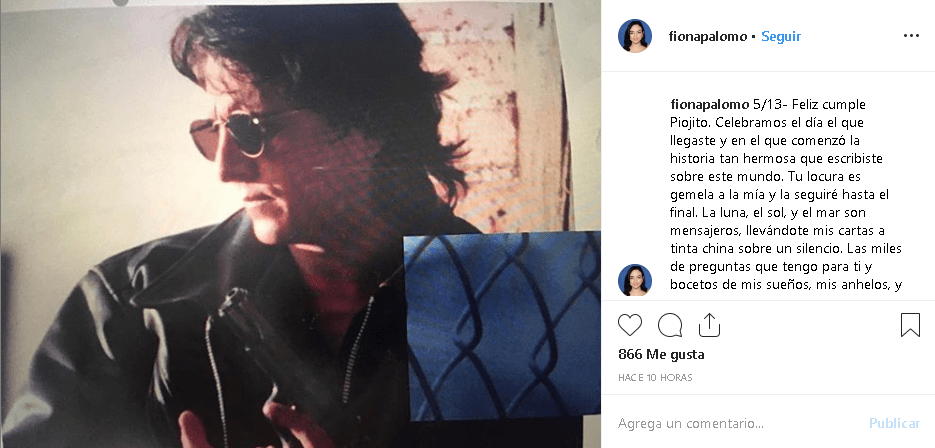The height and width of the screenshot is (448, 935).
Task: Click the bold fionapalomo username in the caption
Action: [x=710, y=104]
